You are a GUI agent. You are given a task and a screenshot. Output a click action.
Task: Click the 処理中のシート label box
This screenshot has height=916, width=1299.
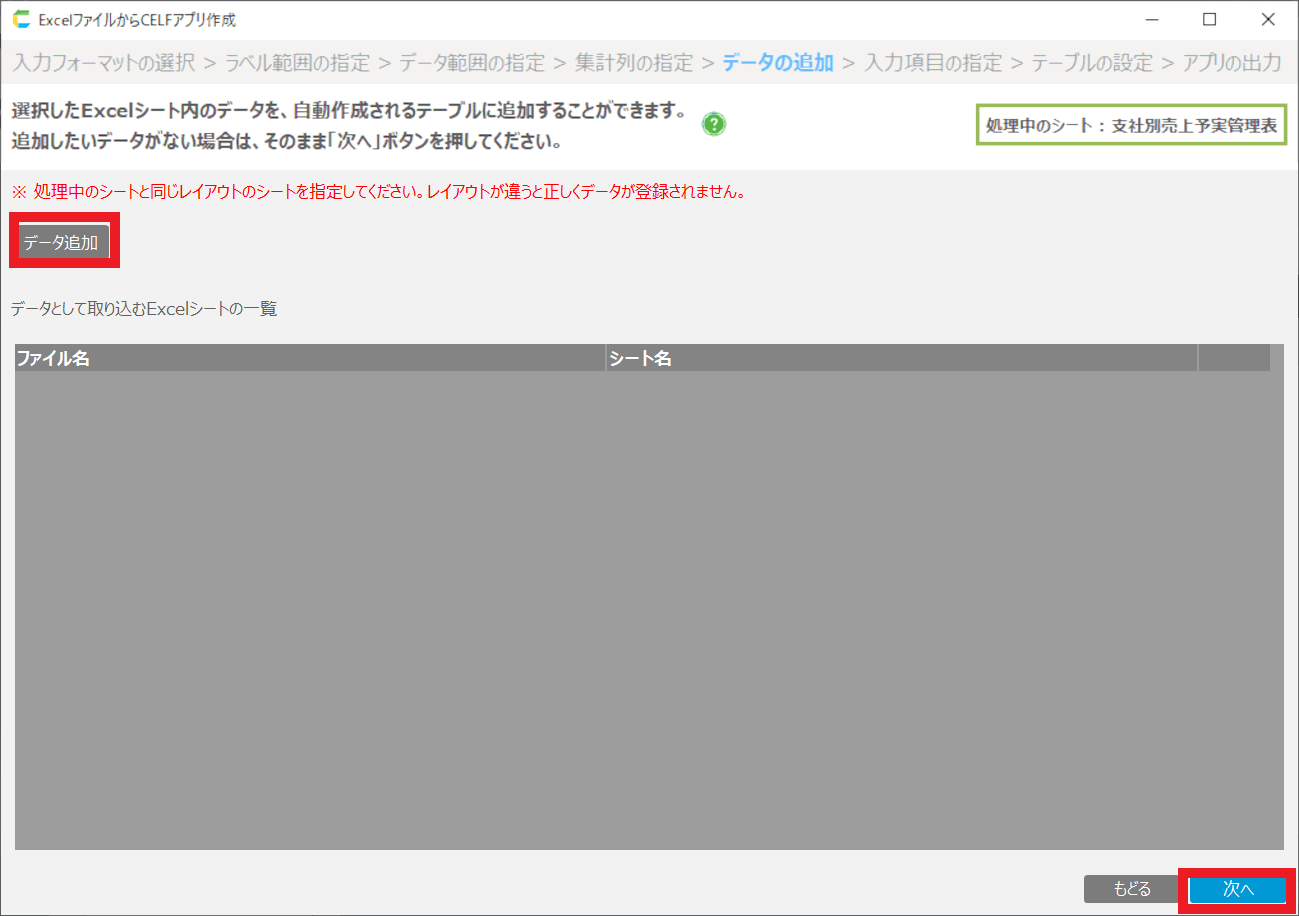(x=1131, y=125)
